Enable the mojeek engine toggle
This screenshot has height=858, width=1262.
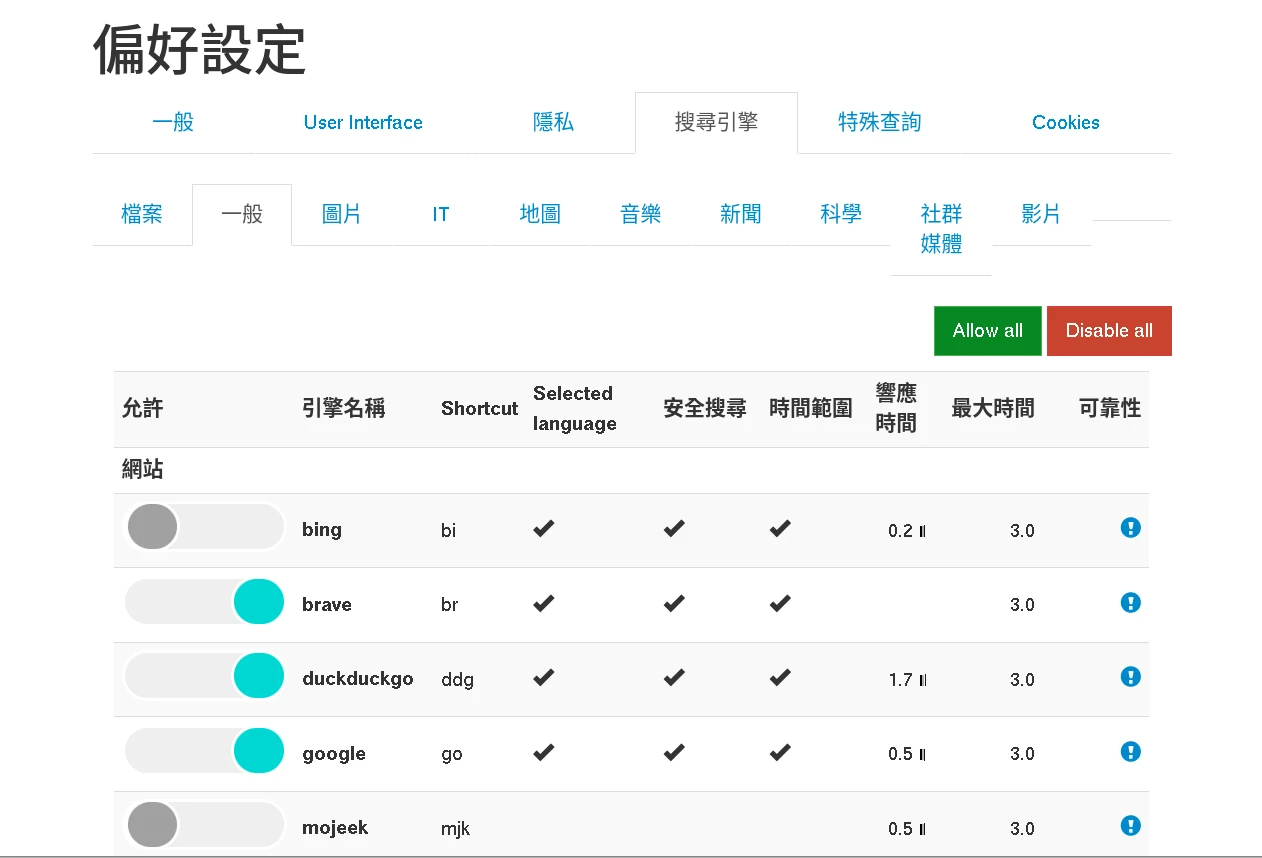(205, 825)
